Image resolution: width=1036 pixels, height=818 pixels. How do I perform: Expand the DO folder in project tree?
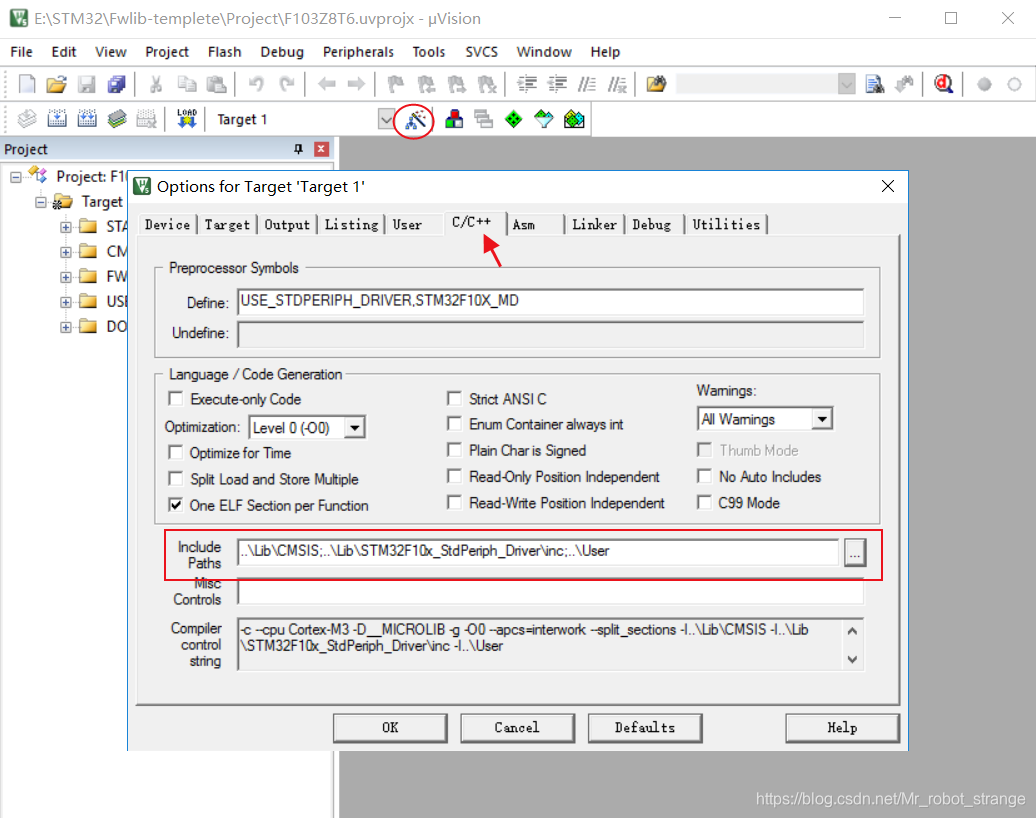click(65, 327)
